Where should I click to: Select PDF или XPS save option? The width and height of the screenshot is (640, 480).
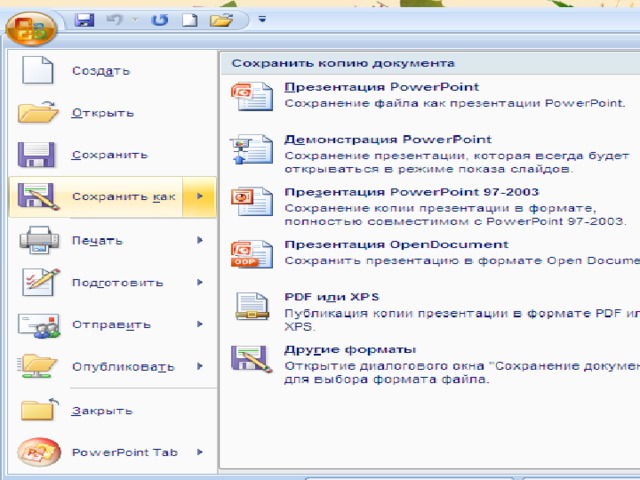[430, 311]
